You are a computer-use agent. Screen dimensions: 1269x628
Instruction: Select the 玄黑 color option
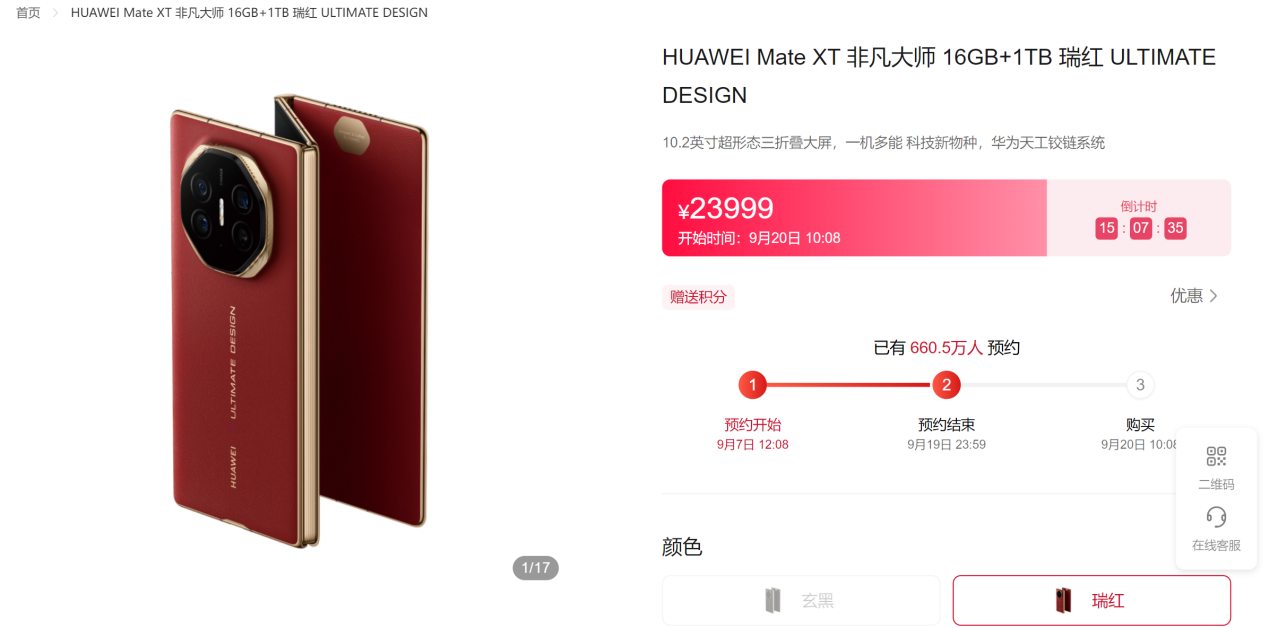pyautogui.click(x=801, y=601)
